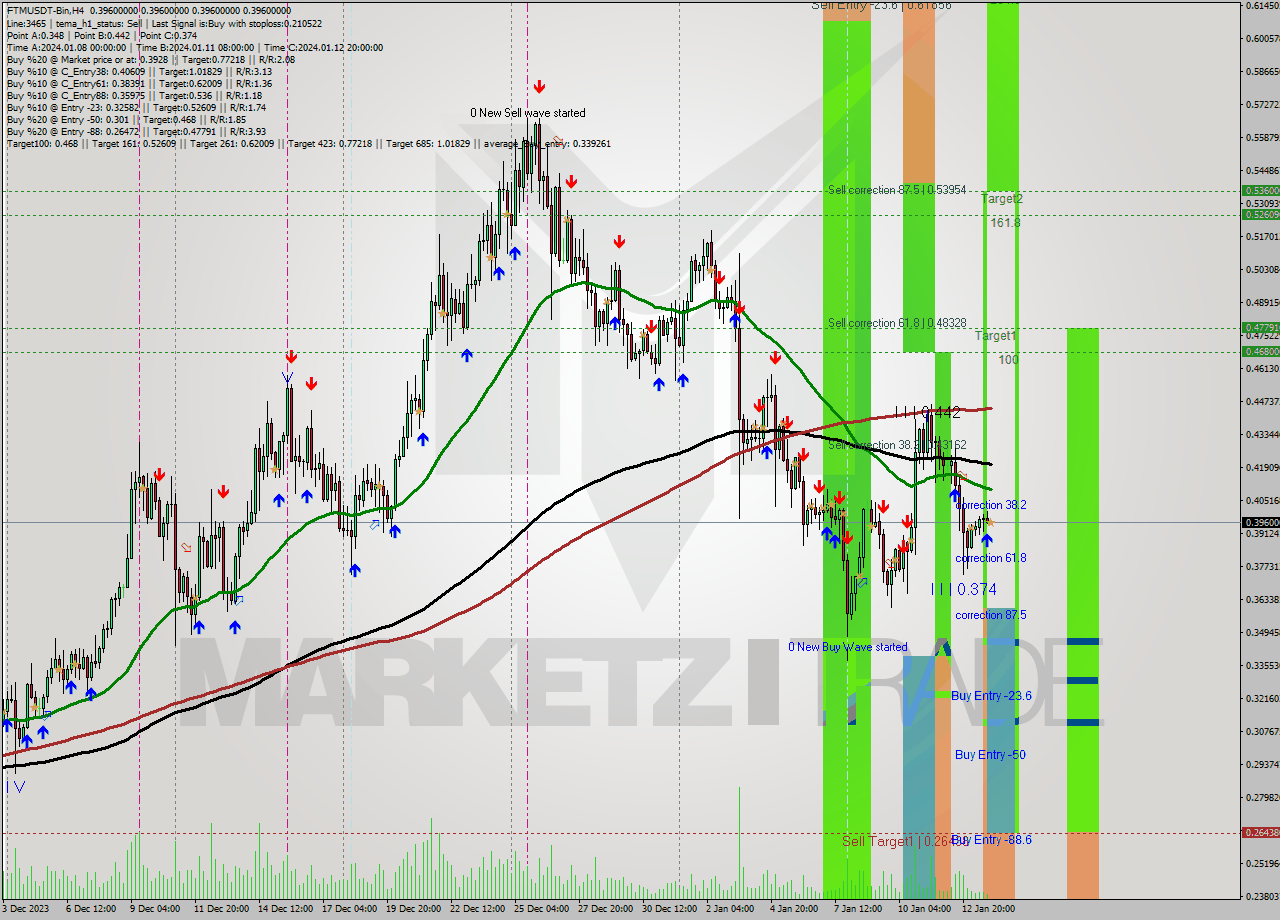Click 'Buy %20 @ Market price' line
This screenshot has width=1280, height=920.
point(150,59)
